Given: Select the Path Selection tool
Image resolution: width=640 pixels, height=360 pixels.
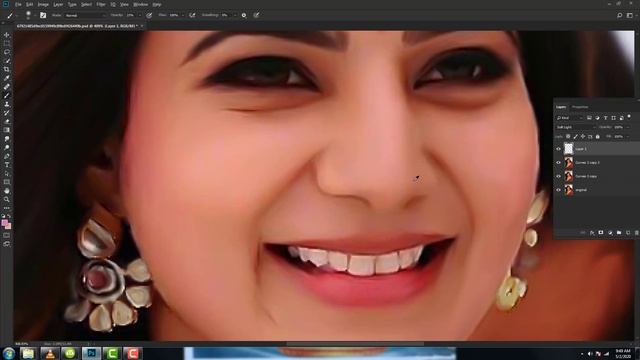Looking at the screenshot, I should [7, 173].
